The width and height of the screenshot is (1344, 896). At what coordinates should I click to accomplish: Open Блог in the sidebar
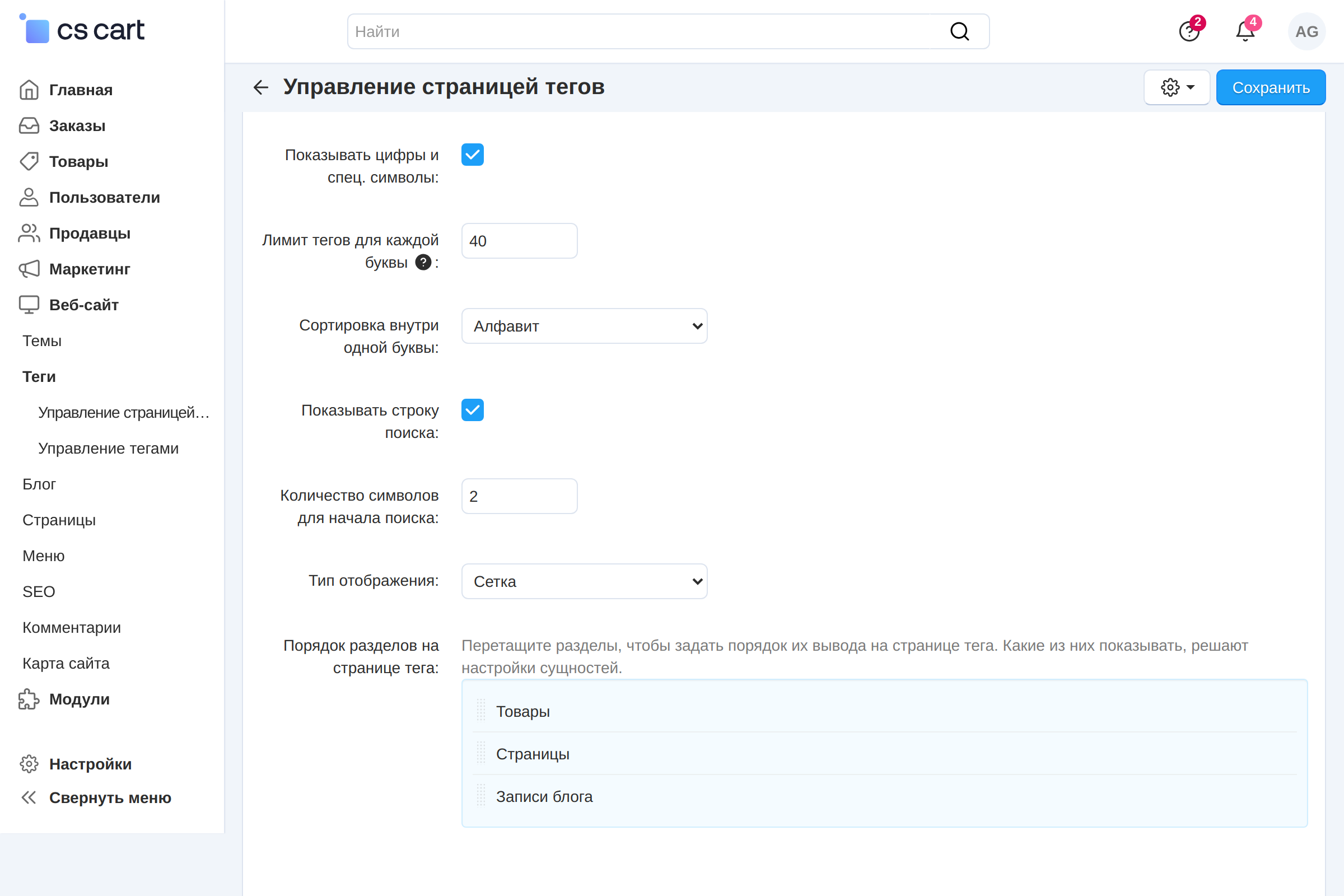pyautogui.click(x=39, y=484)
